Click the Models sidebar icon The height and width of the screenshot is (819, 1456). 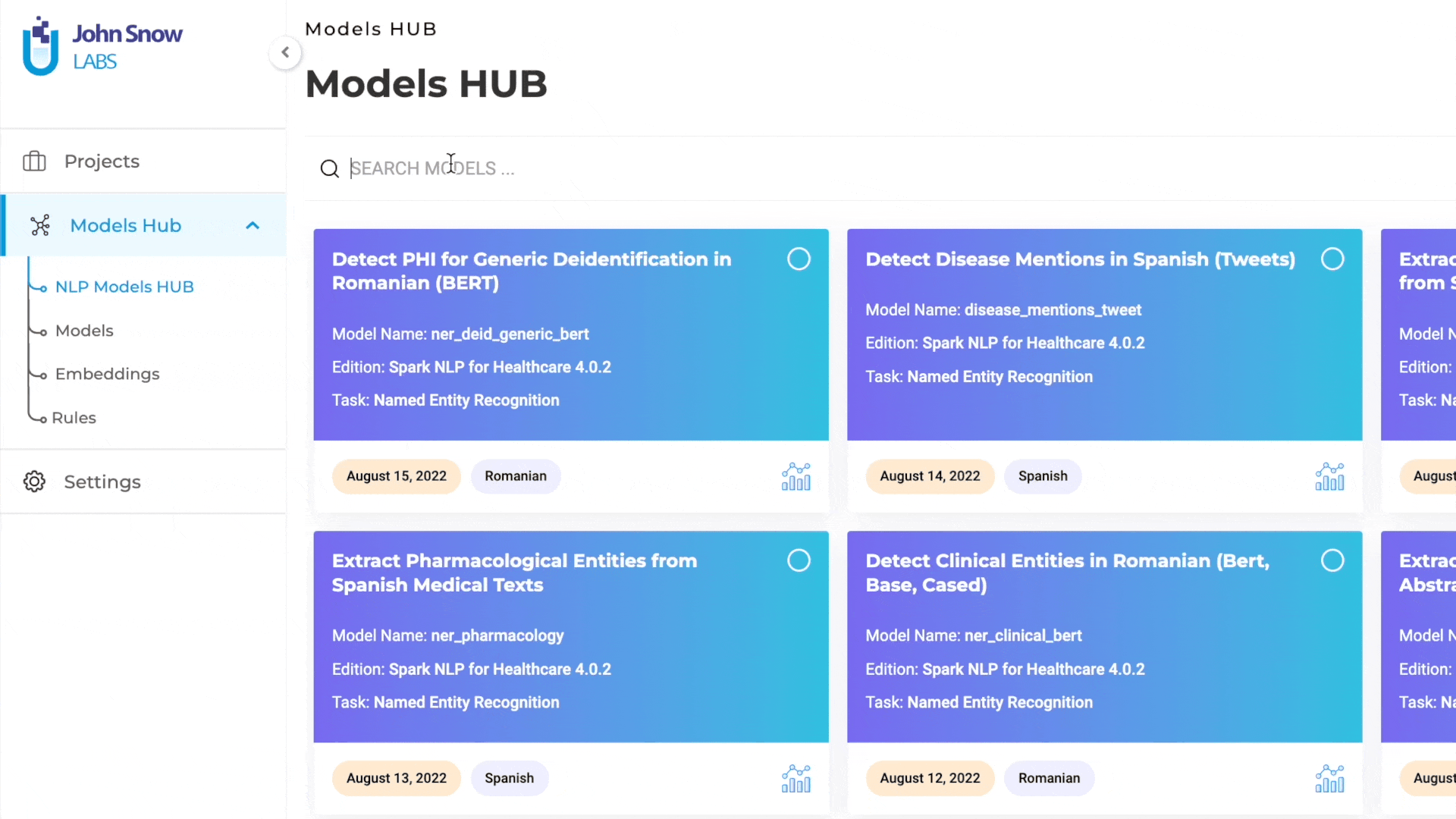coord(85,330)
